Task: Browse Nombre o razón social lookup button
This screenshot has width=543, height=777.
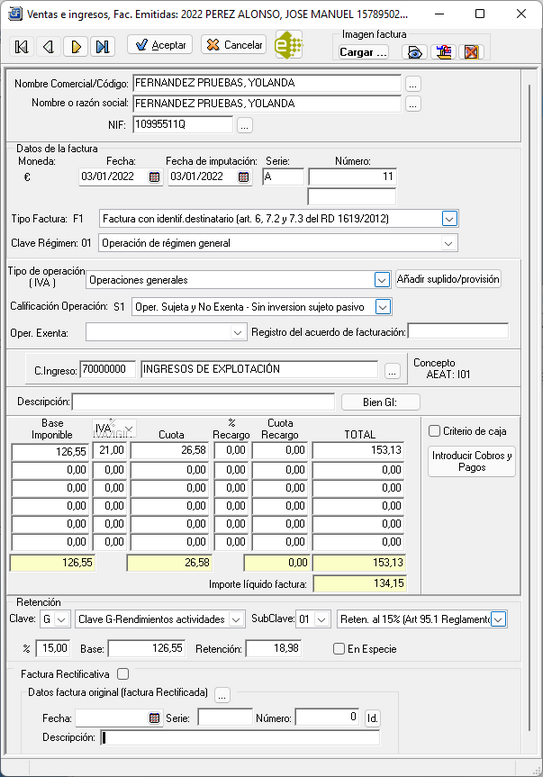Action: [413, 104]
